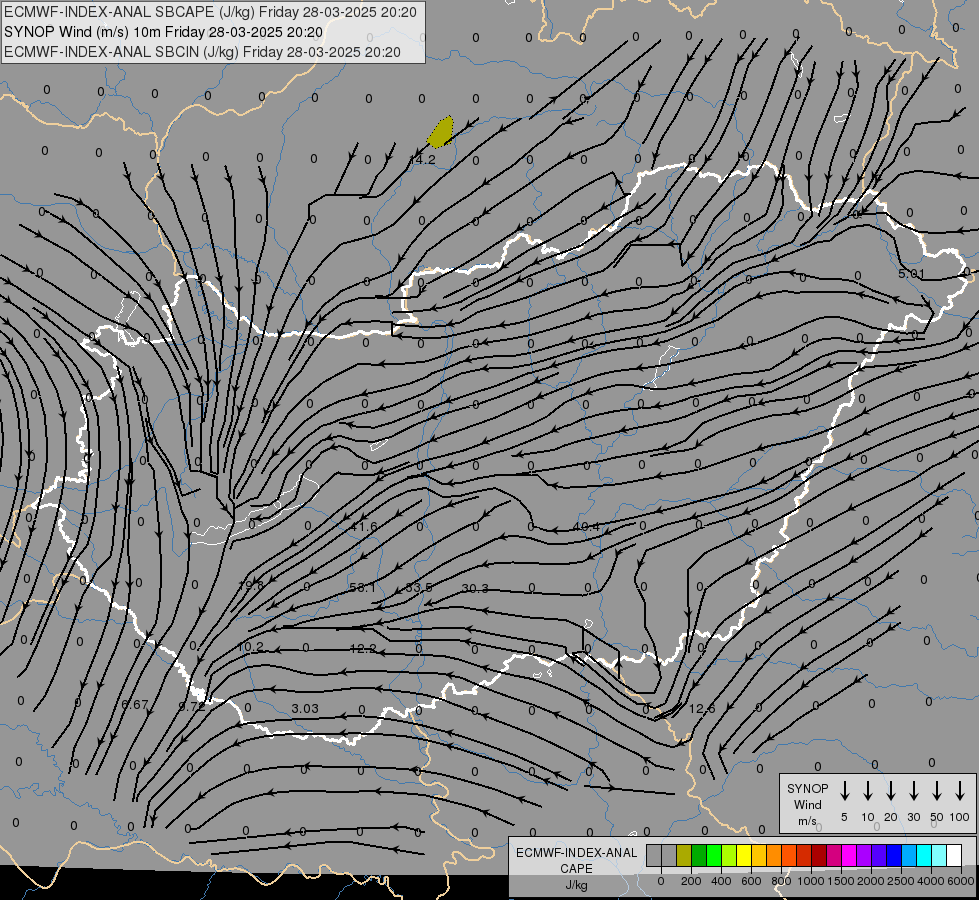
Task: Pick the first gray CAPE legend swatch
Action: click(x=654, y=855)
